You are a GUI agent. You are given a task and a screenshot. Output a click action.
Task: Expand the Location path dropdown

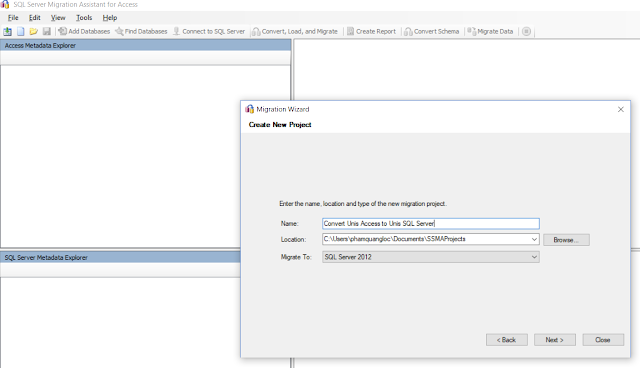pyautogui.click(x=534, y=239)
